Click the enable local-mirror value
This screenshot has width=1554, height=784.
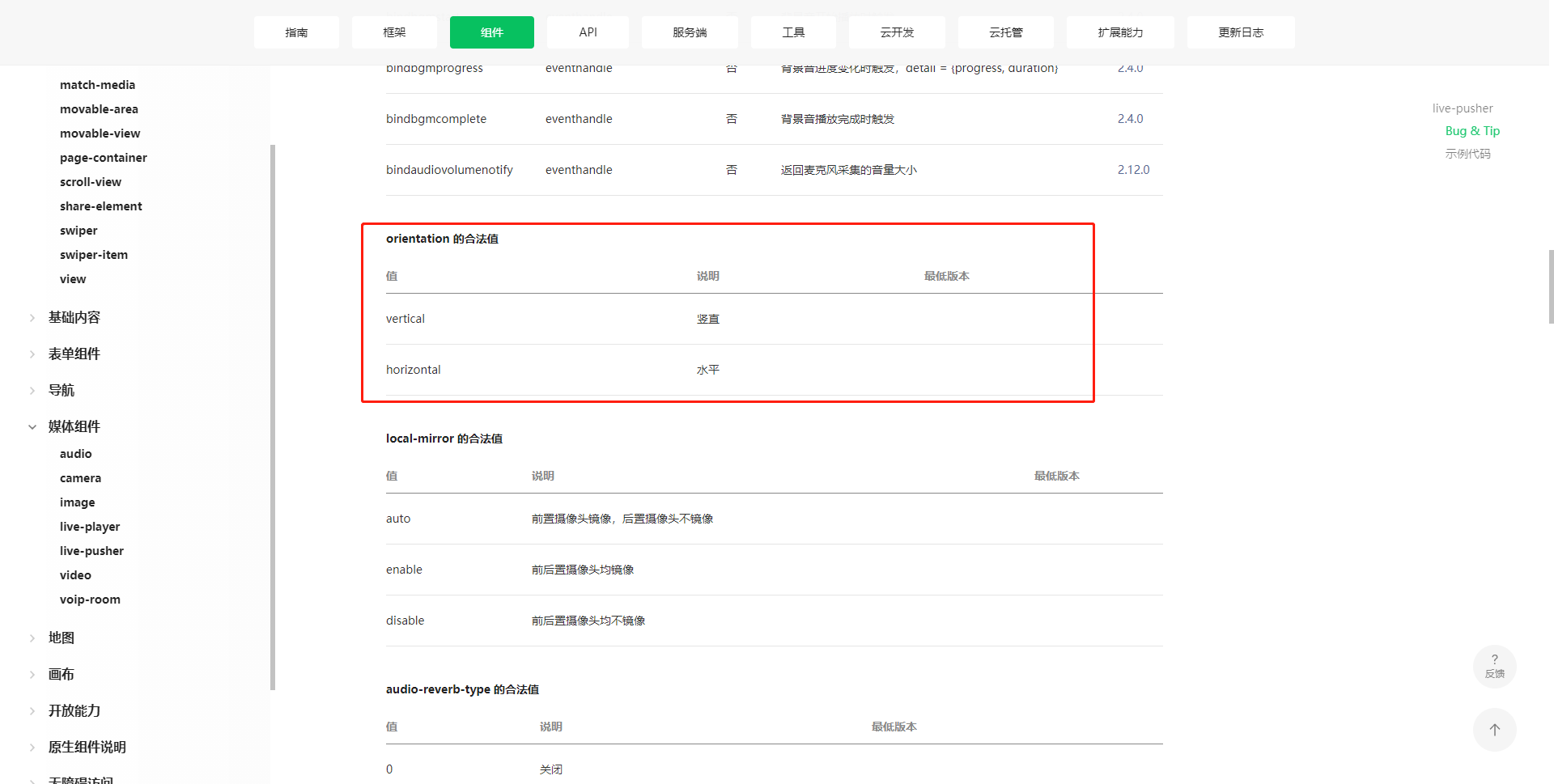[x=404, y=570]
